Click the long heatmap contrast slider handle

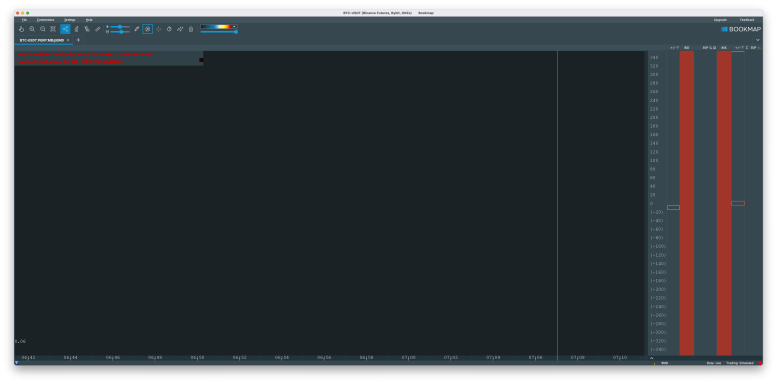coord(236,32)
